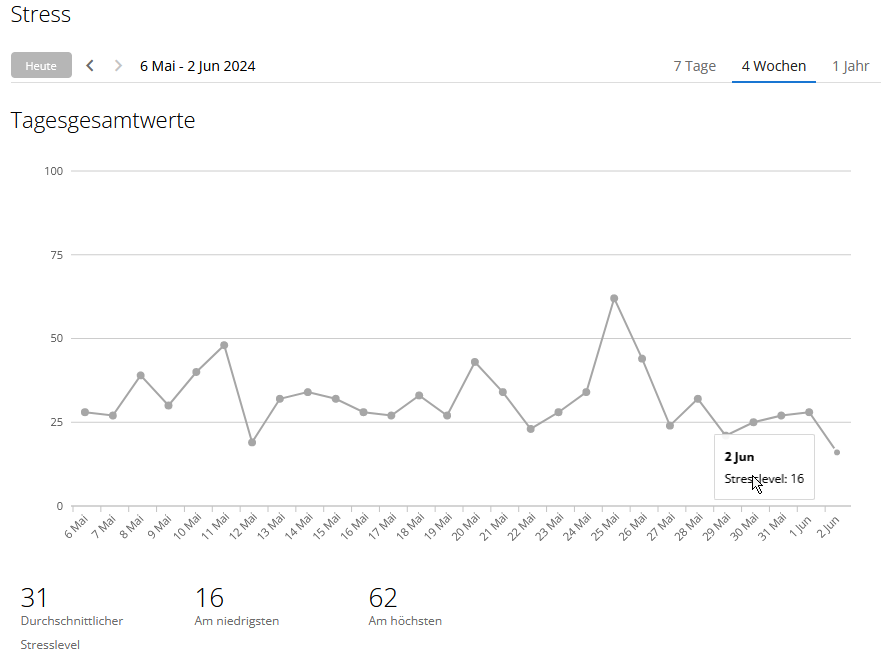Click the Stress page title
Screen dimensions: 891x671
[x=41, y=14]
